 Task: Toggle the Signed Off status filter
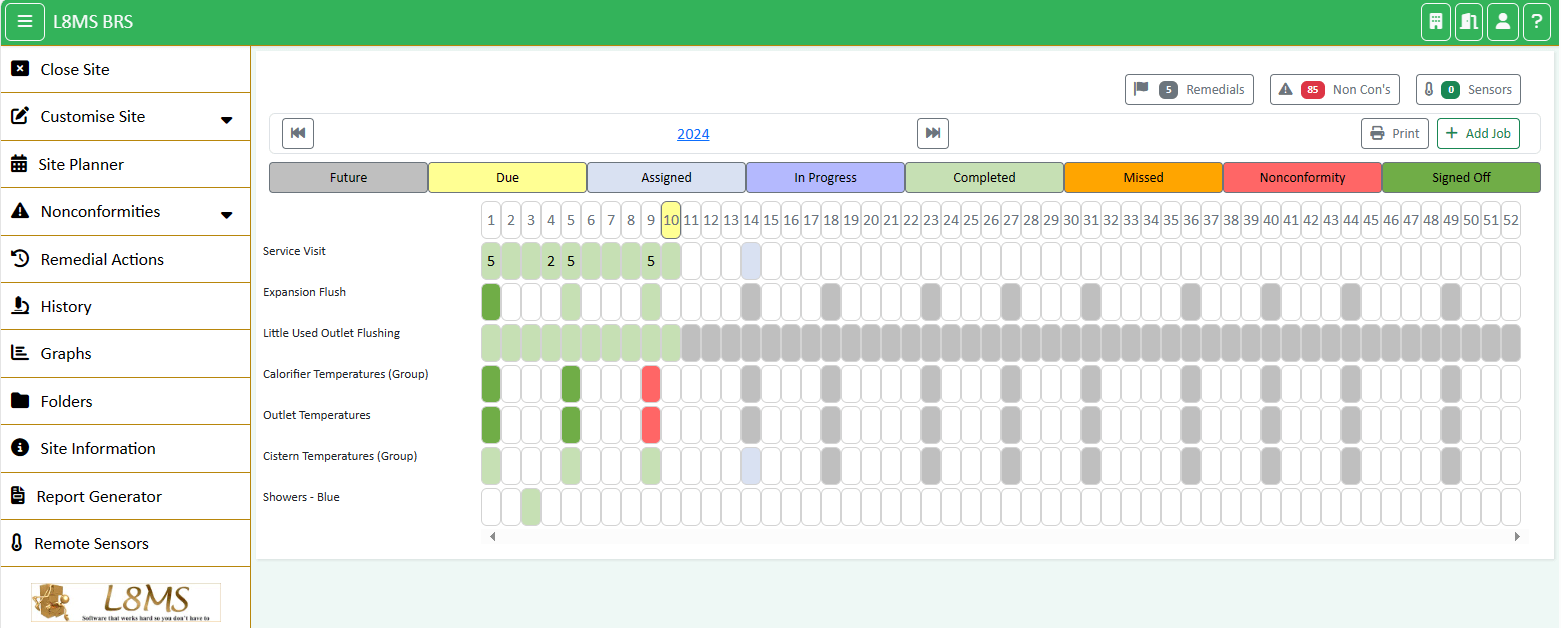1460,178
